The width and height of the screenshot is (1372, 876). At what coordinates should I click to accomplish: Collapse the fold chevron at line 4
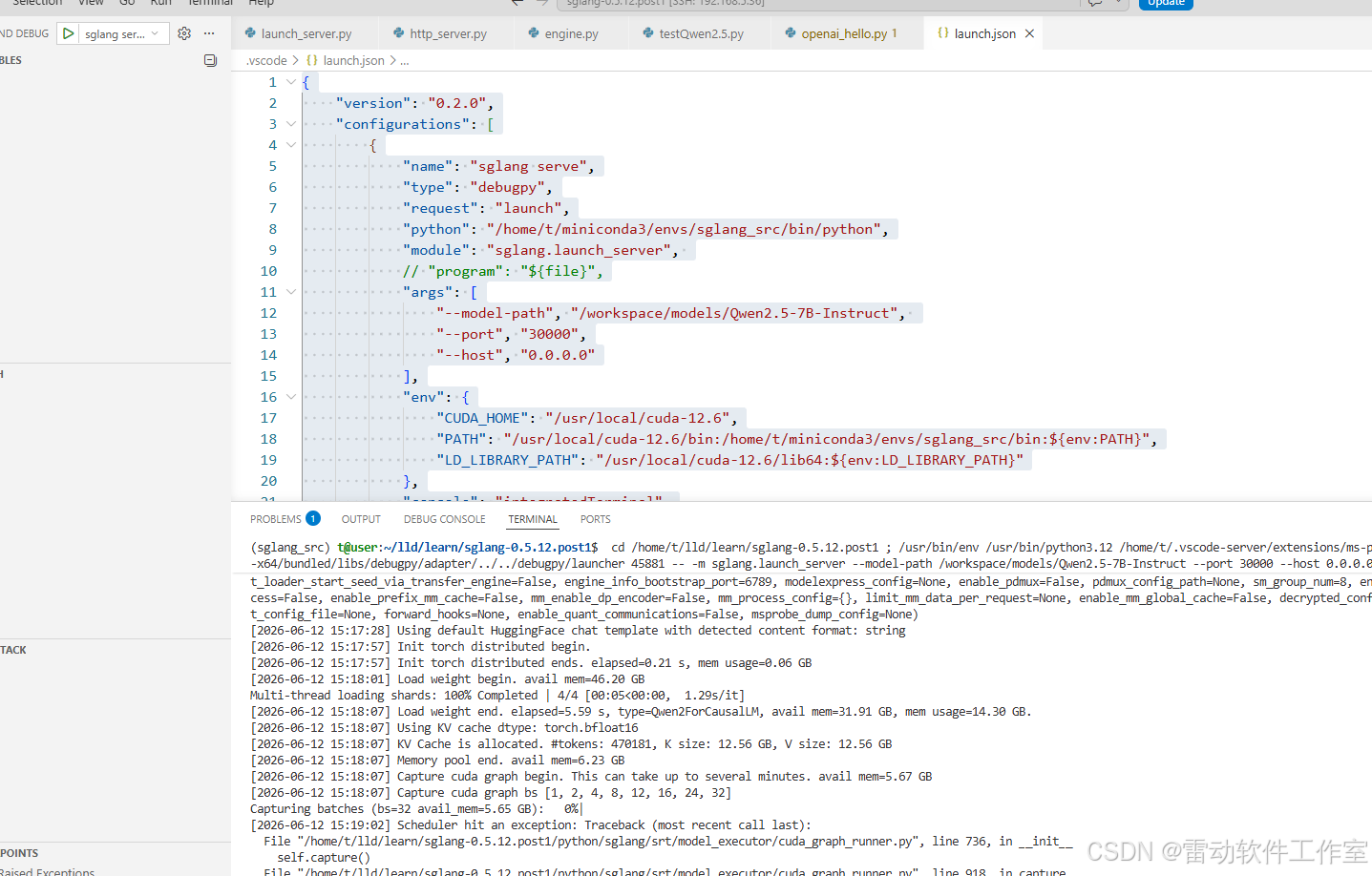tap(291, 145)
